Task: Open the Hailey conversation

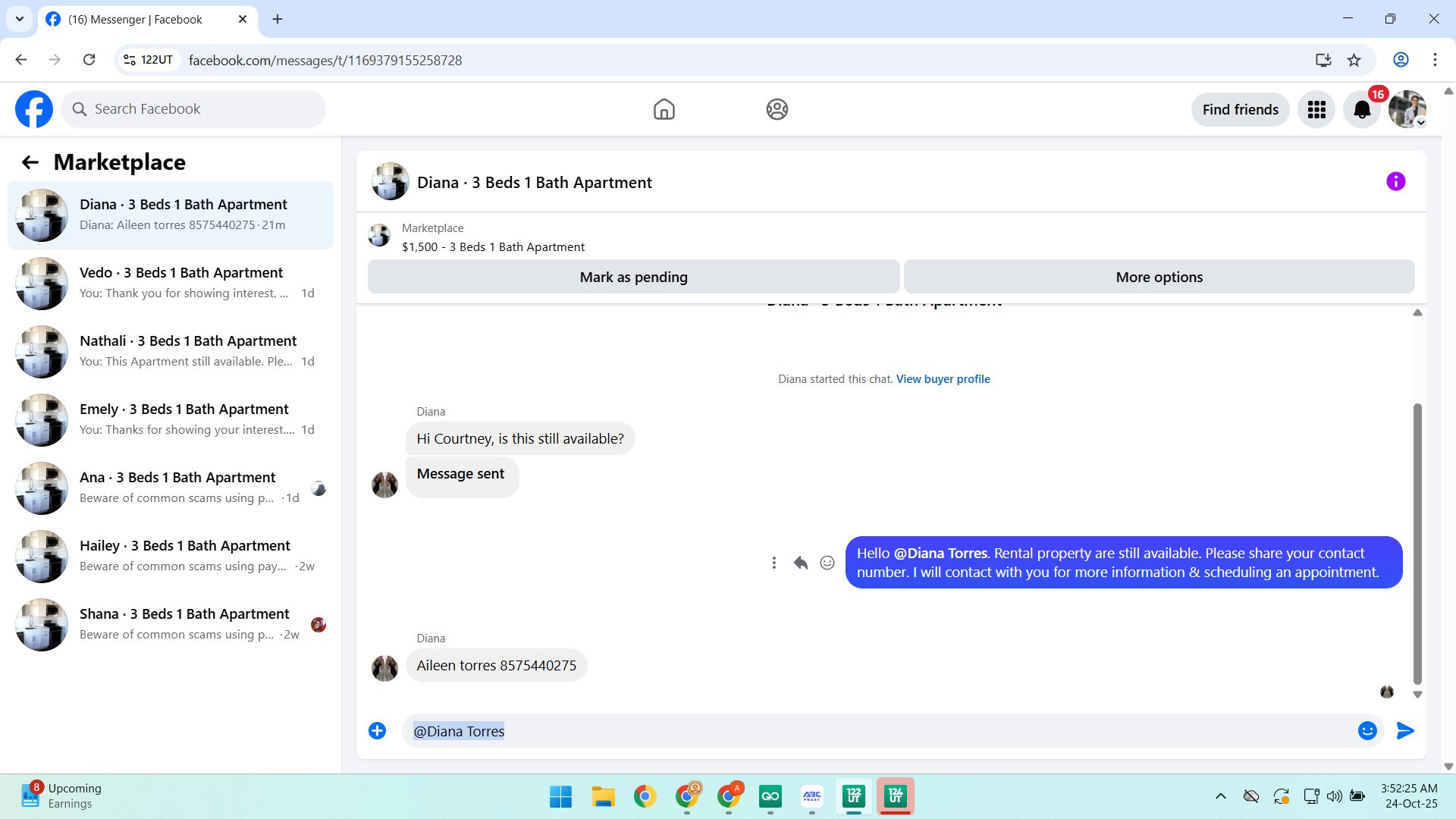Action: pos(171,557)
